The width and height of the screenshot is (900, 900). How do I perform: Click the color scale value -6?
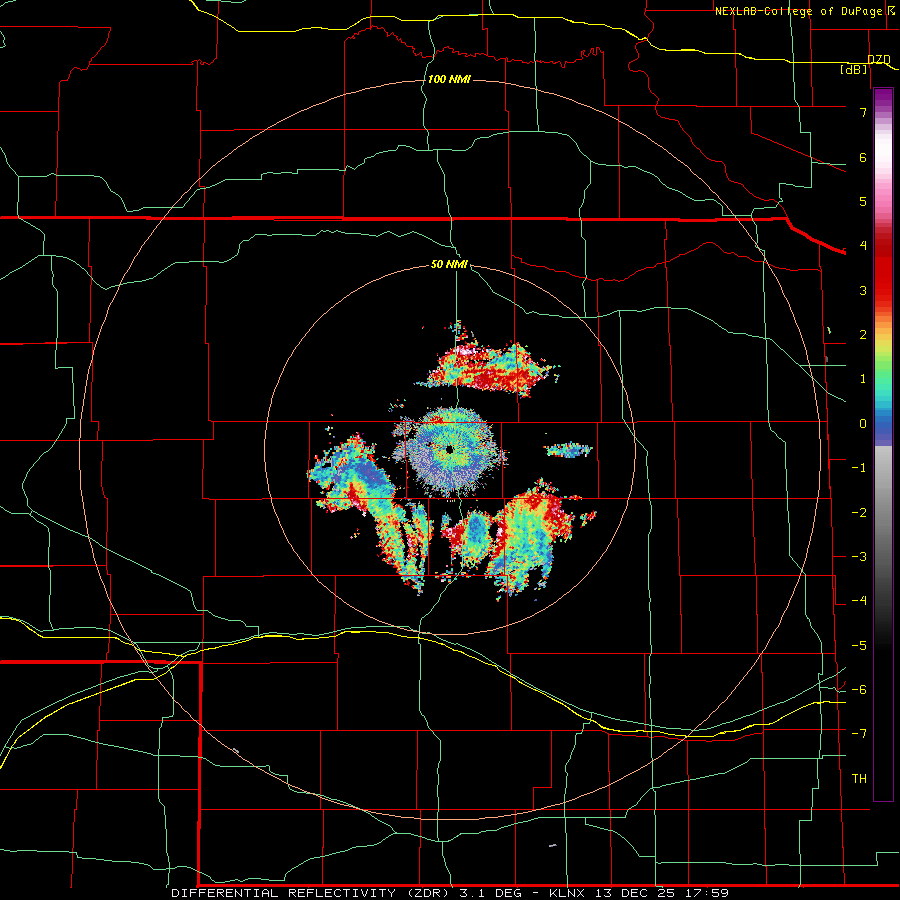tap(859, 690)
